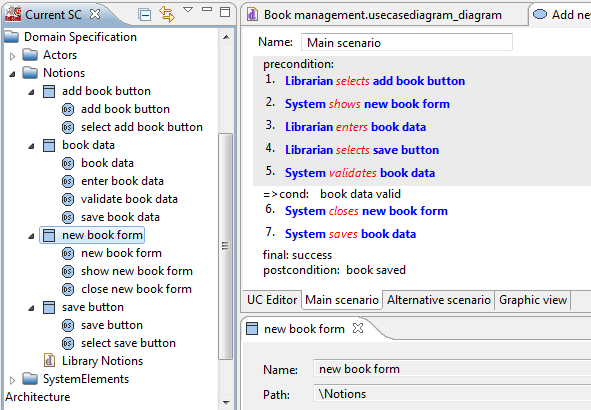Collapse the new book form notion
Screen dimensions: 591x410
point(31,236)
